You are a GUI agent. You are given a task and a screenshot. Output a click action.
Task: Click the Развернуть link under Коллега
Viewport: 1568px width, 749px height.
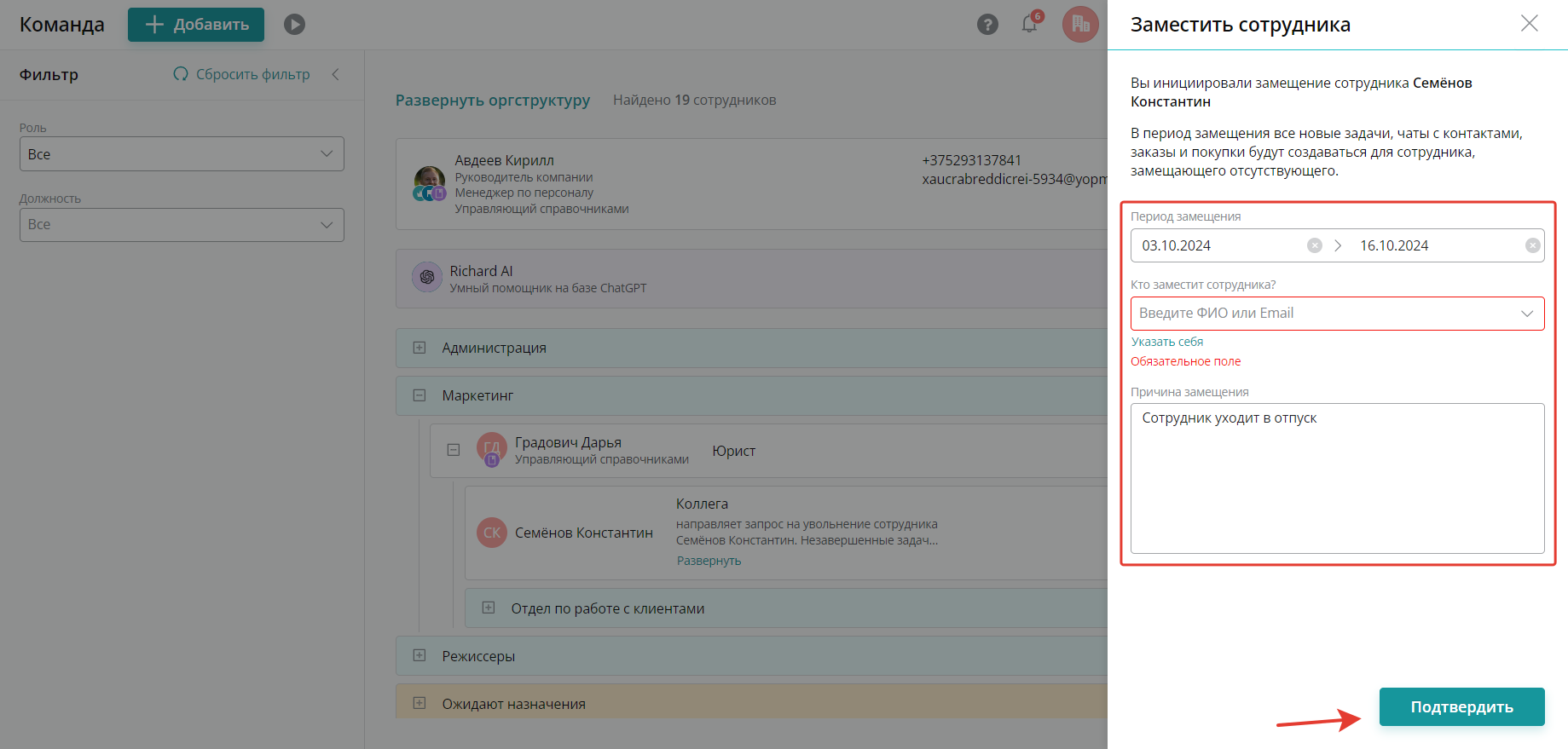point(709,561)
